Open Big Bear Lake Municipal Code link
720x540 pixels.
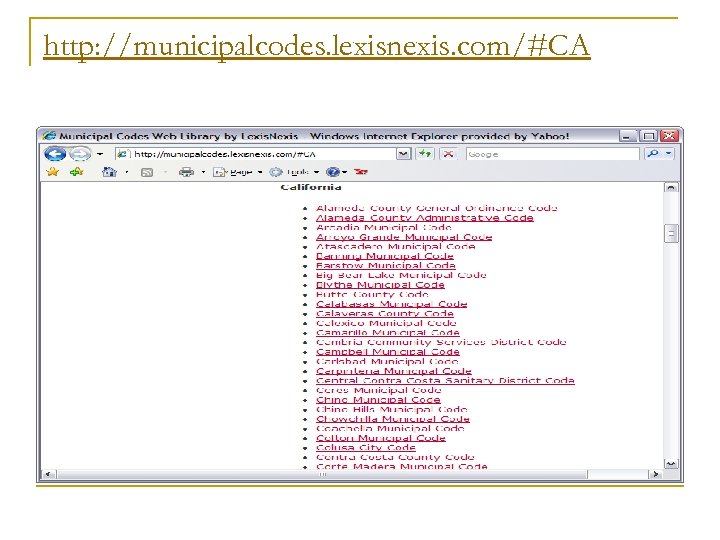coord(401,275)
